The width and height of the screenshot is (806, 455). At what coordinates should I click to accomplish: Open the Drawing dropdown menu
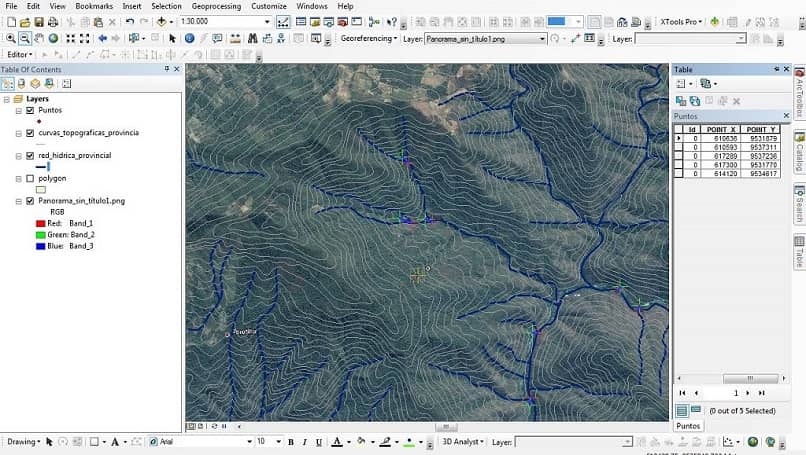[23, 442]
